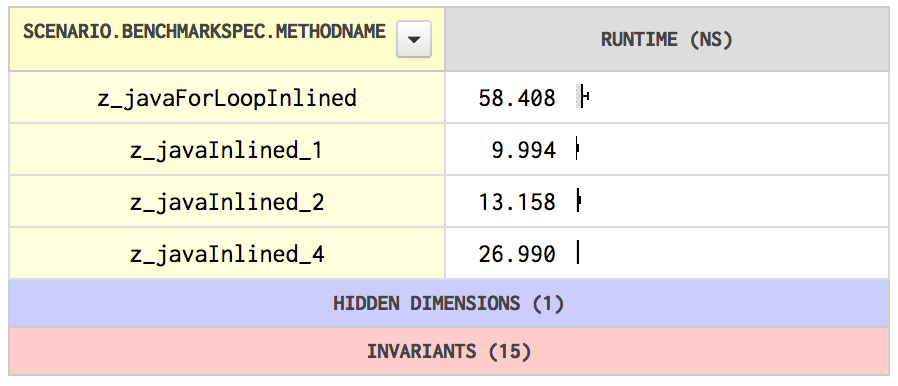
Task: Open the method name dropdown arrow
Action: [x=413, y=40]
